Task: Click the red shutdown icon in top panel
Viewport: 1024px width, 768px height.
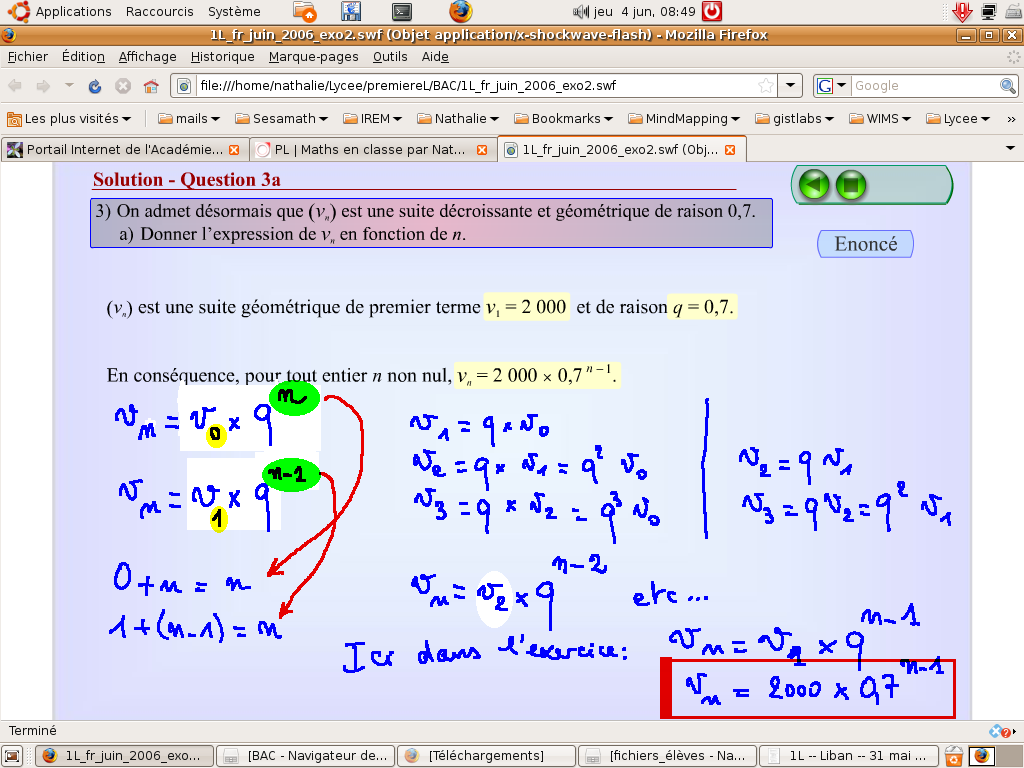Action: pos(711,12)
